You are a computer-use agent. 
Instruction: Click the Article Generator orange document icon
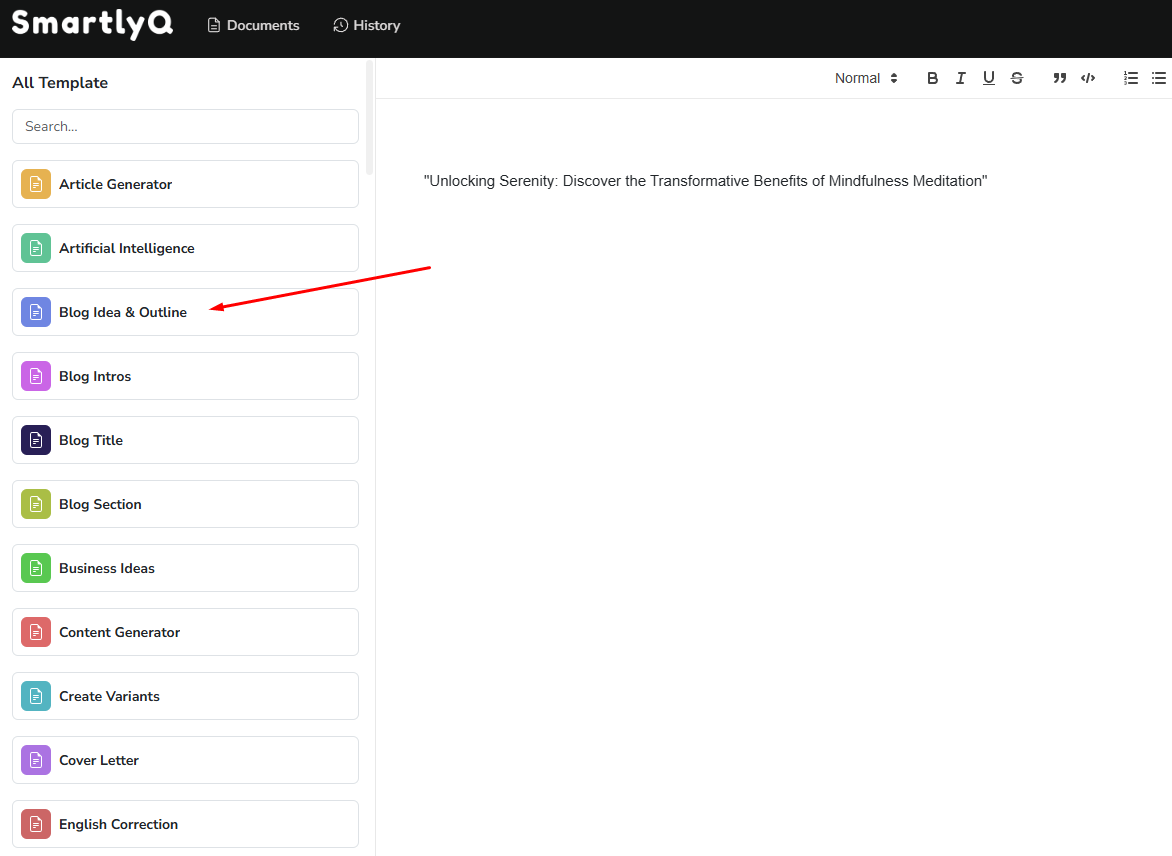tap(36, 184)
